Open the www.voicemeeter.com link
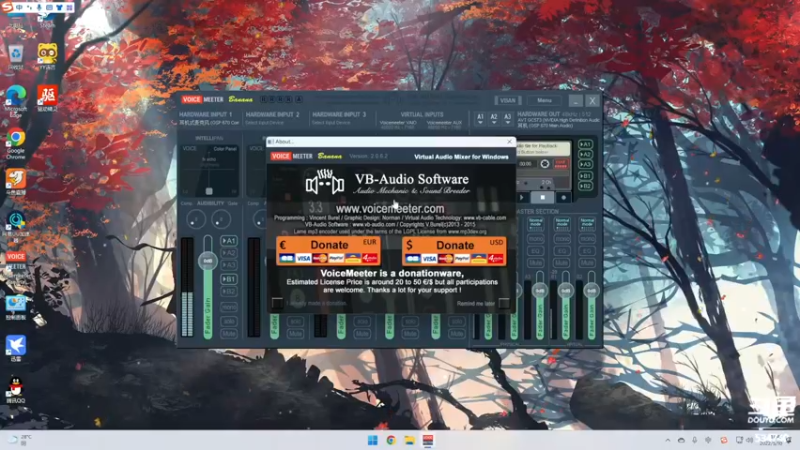Viewport: 800px width, 450px height. 390,209
